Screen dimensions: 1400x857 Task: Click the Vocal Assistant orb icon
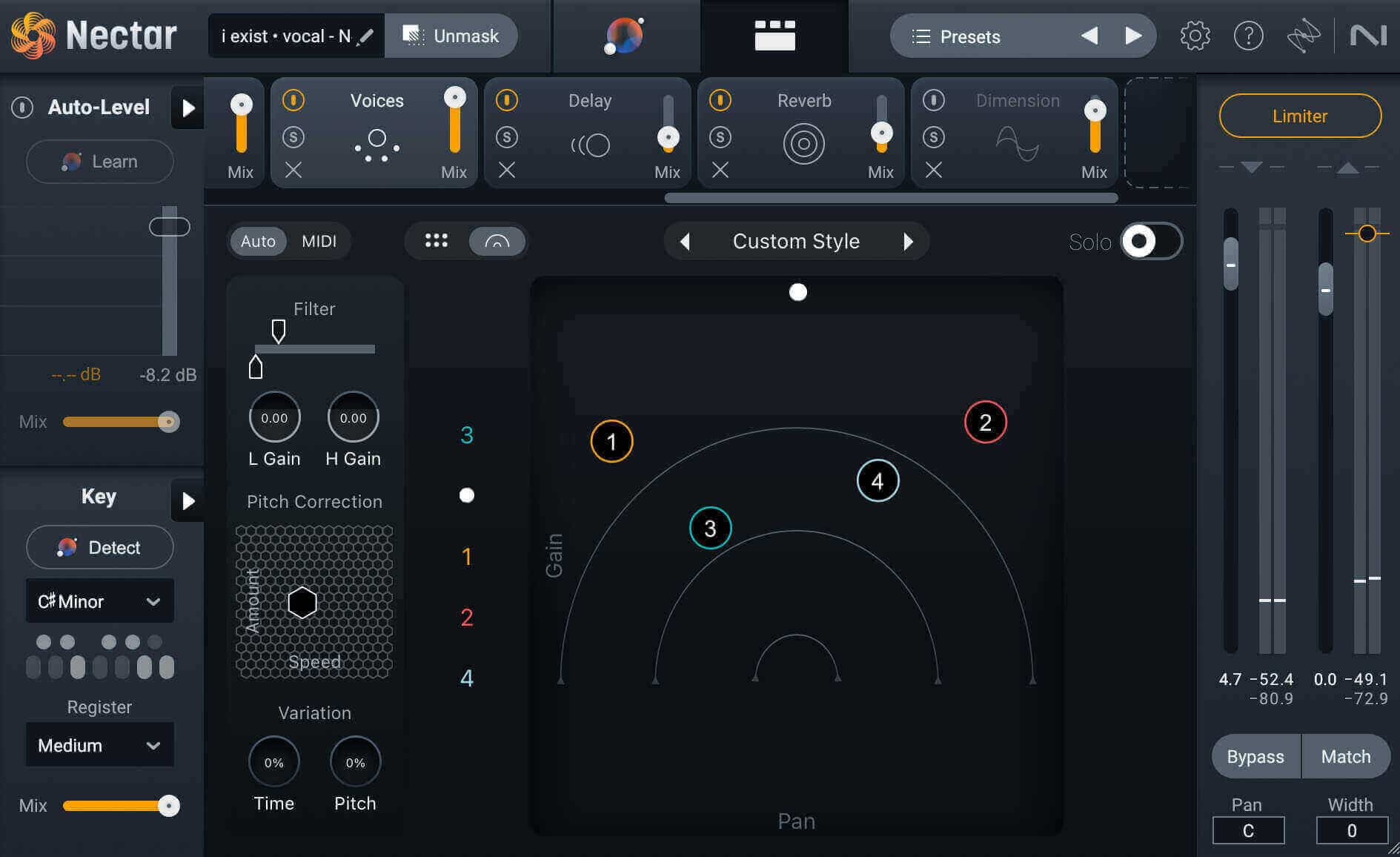click(x=625, y=36)
